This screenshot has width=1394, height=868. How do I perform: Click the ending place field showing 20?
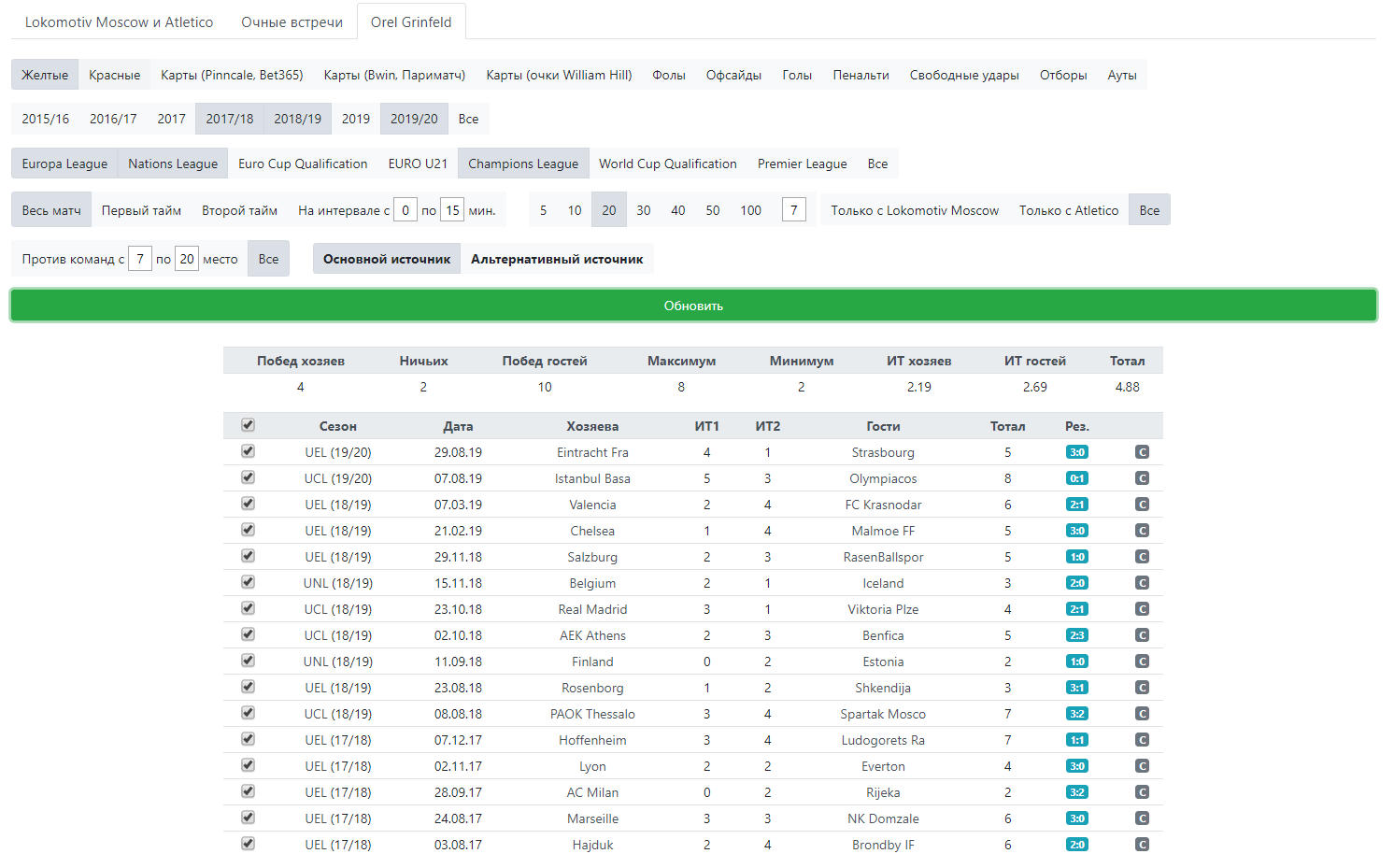tap(187, 259)
